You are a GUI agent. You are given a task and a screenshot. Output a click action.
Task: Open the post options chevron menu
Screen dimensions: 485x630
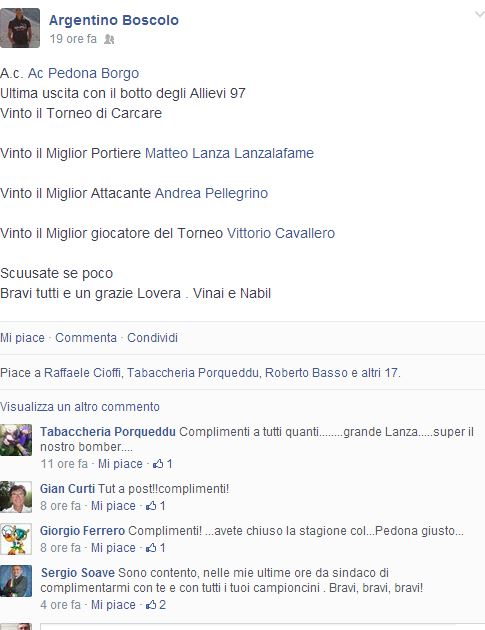point(479,14)
